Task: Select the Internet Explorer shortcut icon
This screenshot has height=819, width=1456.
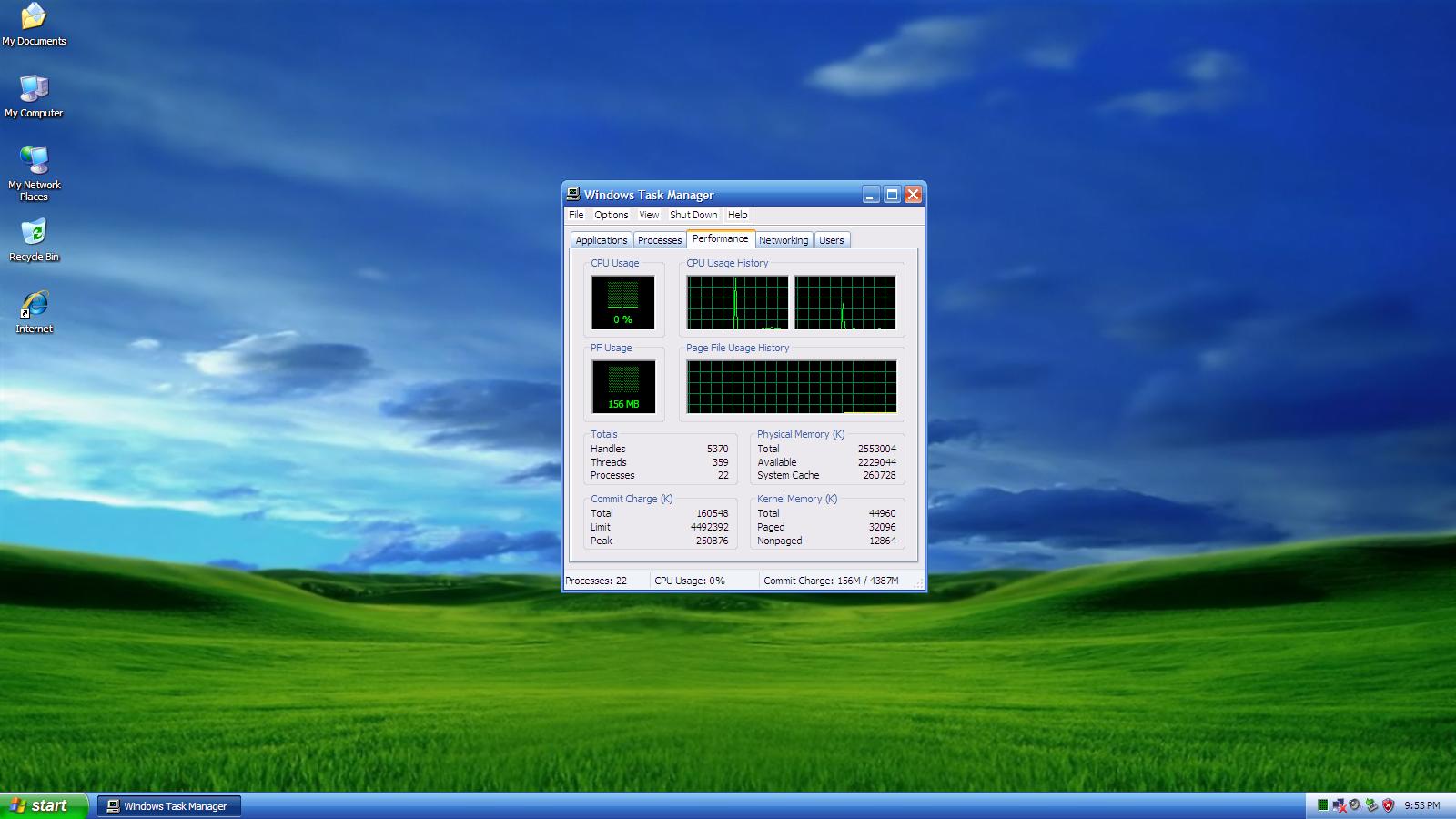Action: point(34,312)
